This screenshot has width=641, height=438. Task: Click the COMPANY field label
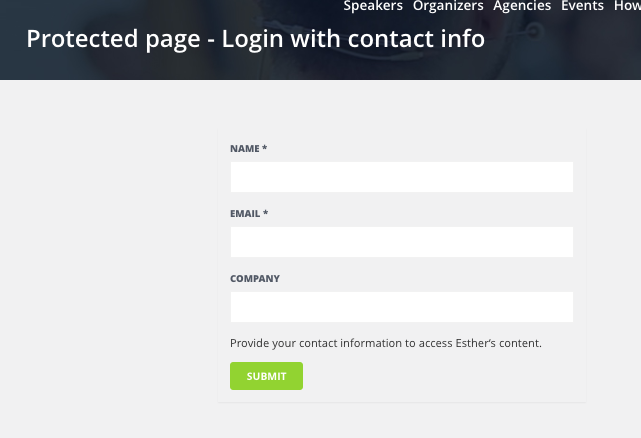(x=255, y=279)
